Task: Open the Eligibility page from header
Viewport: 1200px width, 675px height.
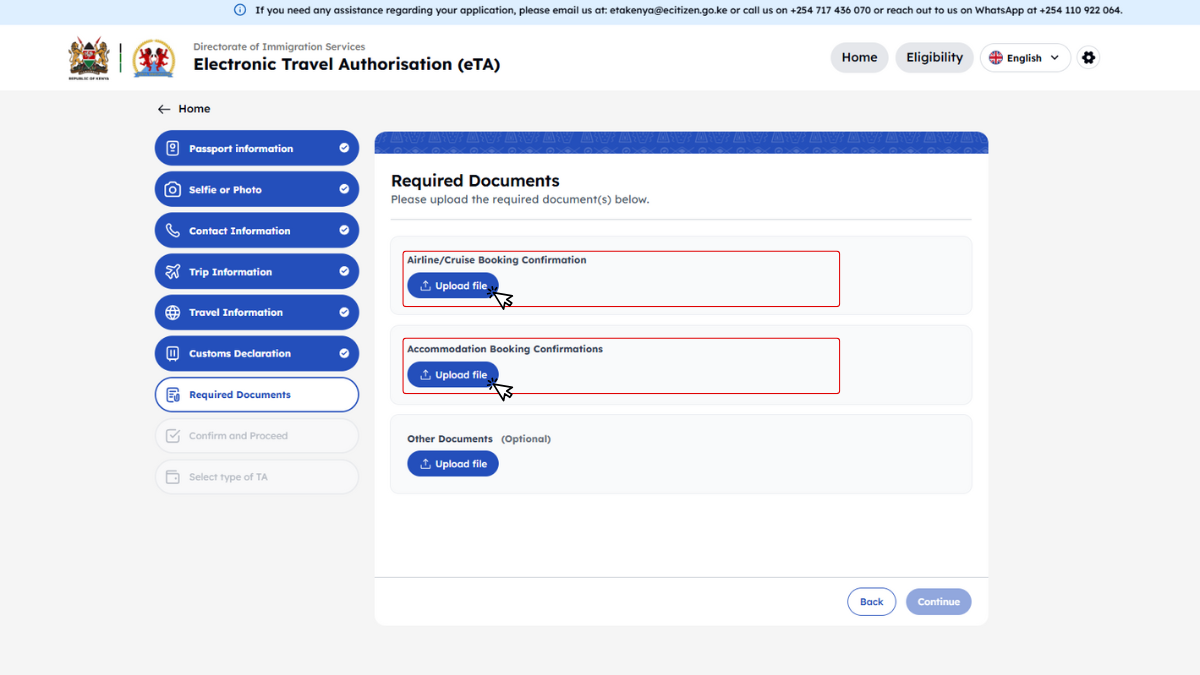Action: point(934,58)
